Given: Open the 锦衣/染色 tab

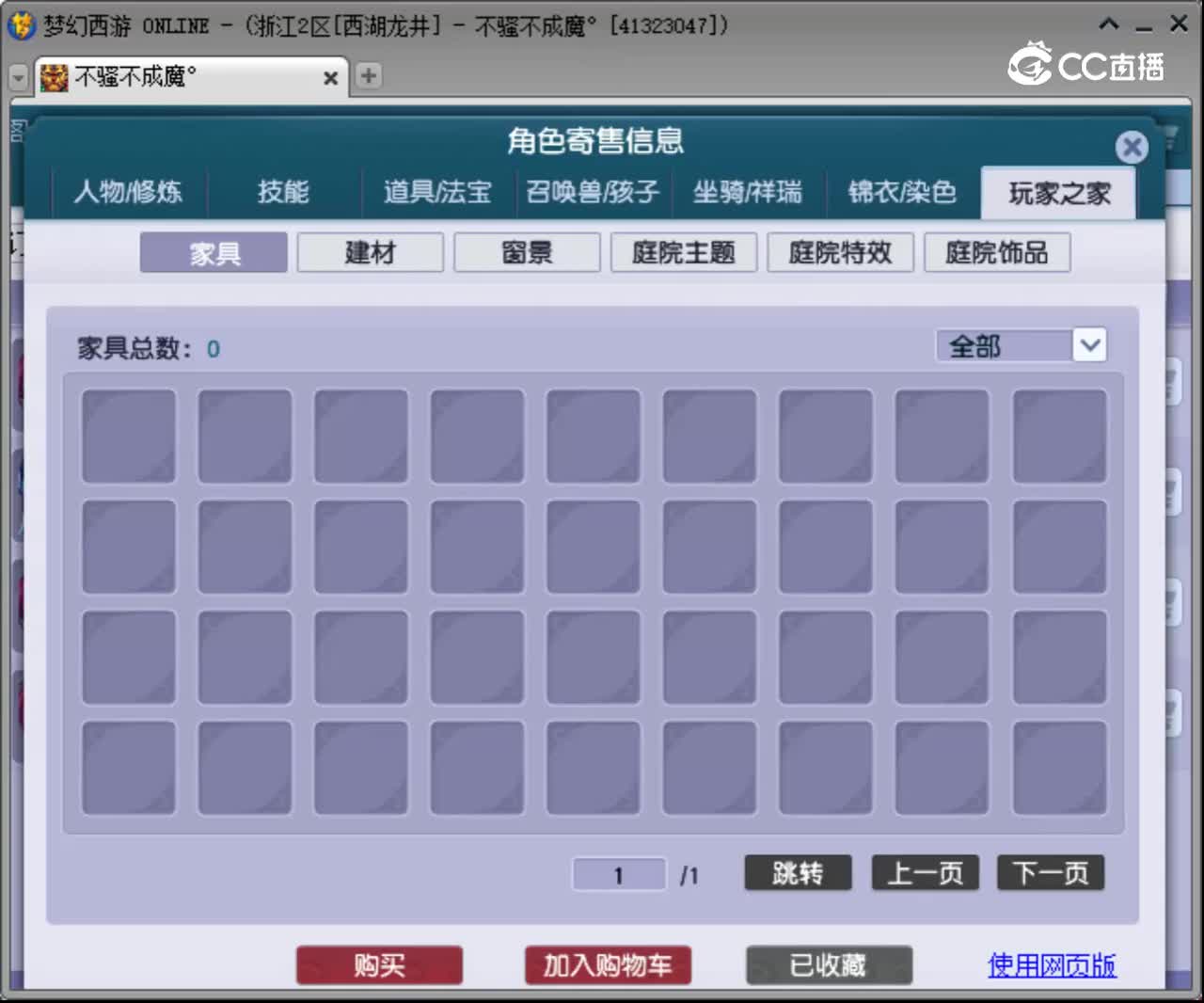Looking at the screenshot, I should pyautogui.click(x=903, y=192).
